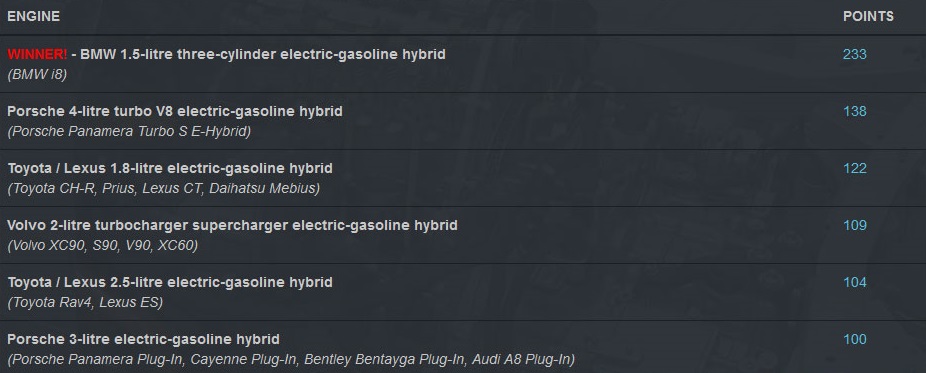This screenshot has height=373, width=926.
Task: Click the Toyota Rav4, Lexus ES subtitle
Action: point(85,303)
